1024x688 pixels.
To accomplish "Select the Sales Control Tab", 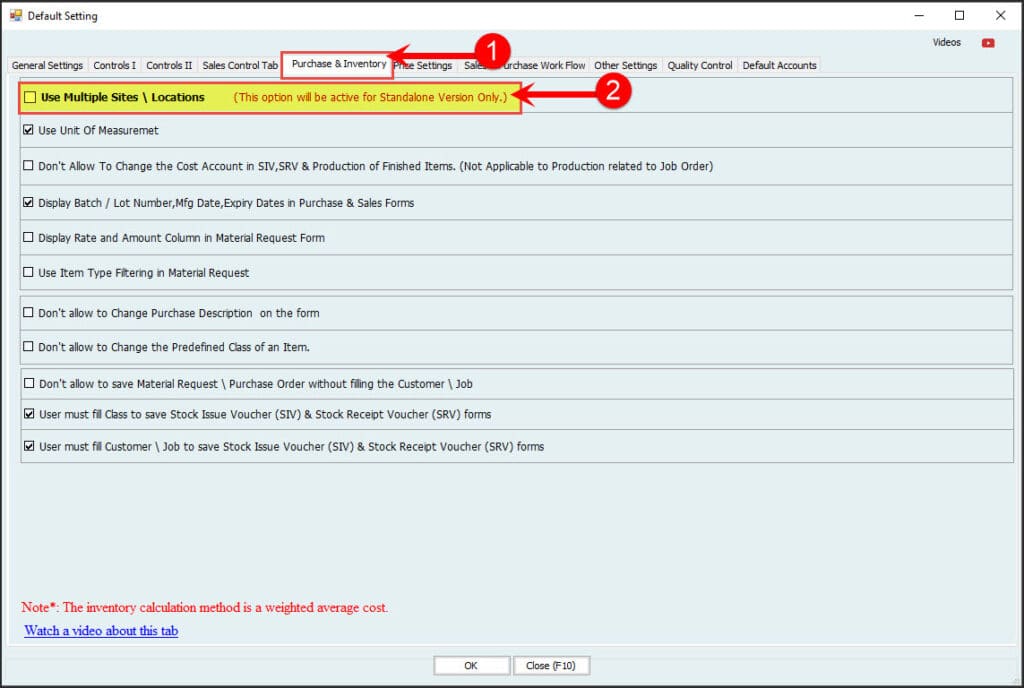I will [240, 66].
